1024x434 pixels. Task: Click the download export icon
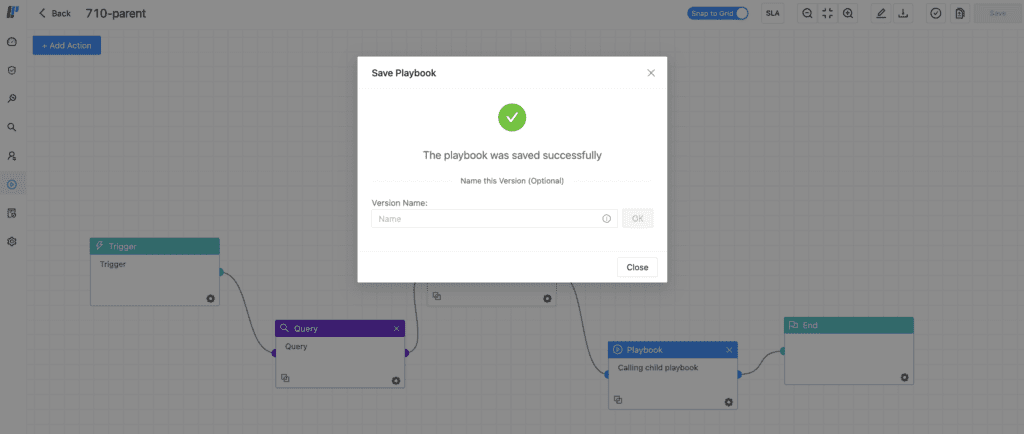click(x=903, y=13)
